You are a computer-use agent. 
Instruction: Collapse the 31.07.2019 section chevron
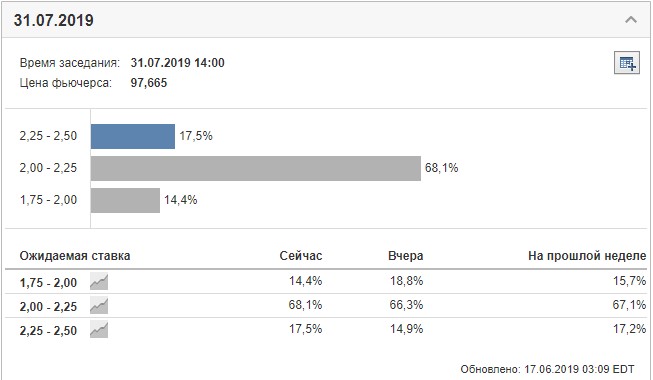(x=631, y=20)
